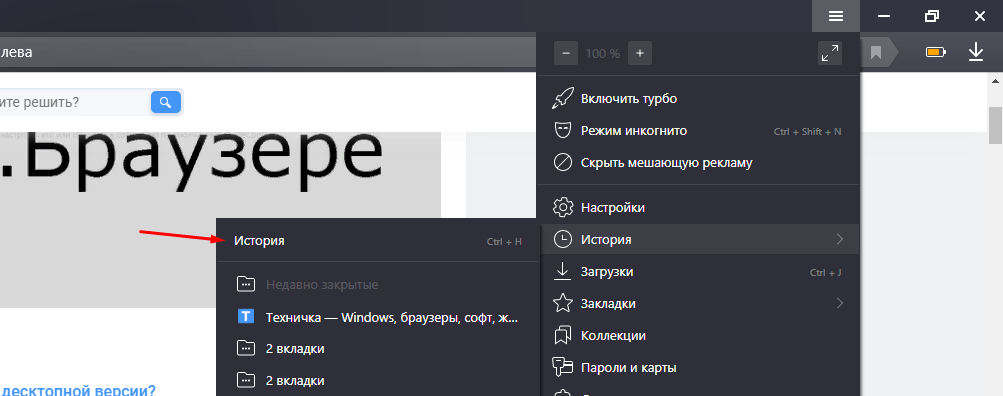
Task: Click the star icon for Закладки
Action: point(562,303)
